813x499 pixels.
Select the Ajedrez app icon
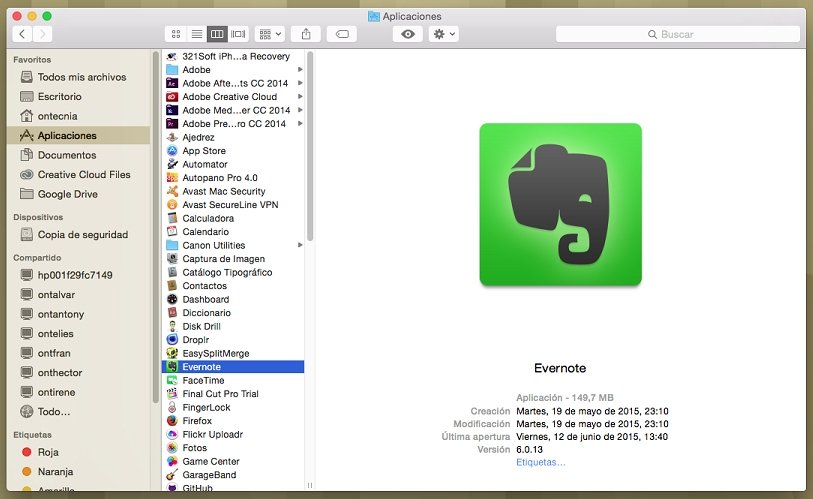pos(172,137)
